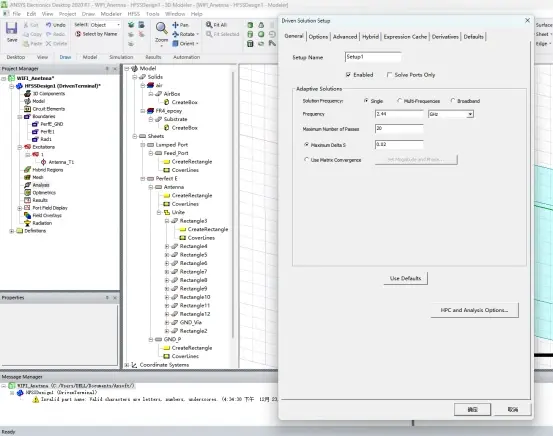The height and width of the screenshot is (436, 554).
Task: Click the Paste icon in the toolbar
Action: [26, 43]
